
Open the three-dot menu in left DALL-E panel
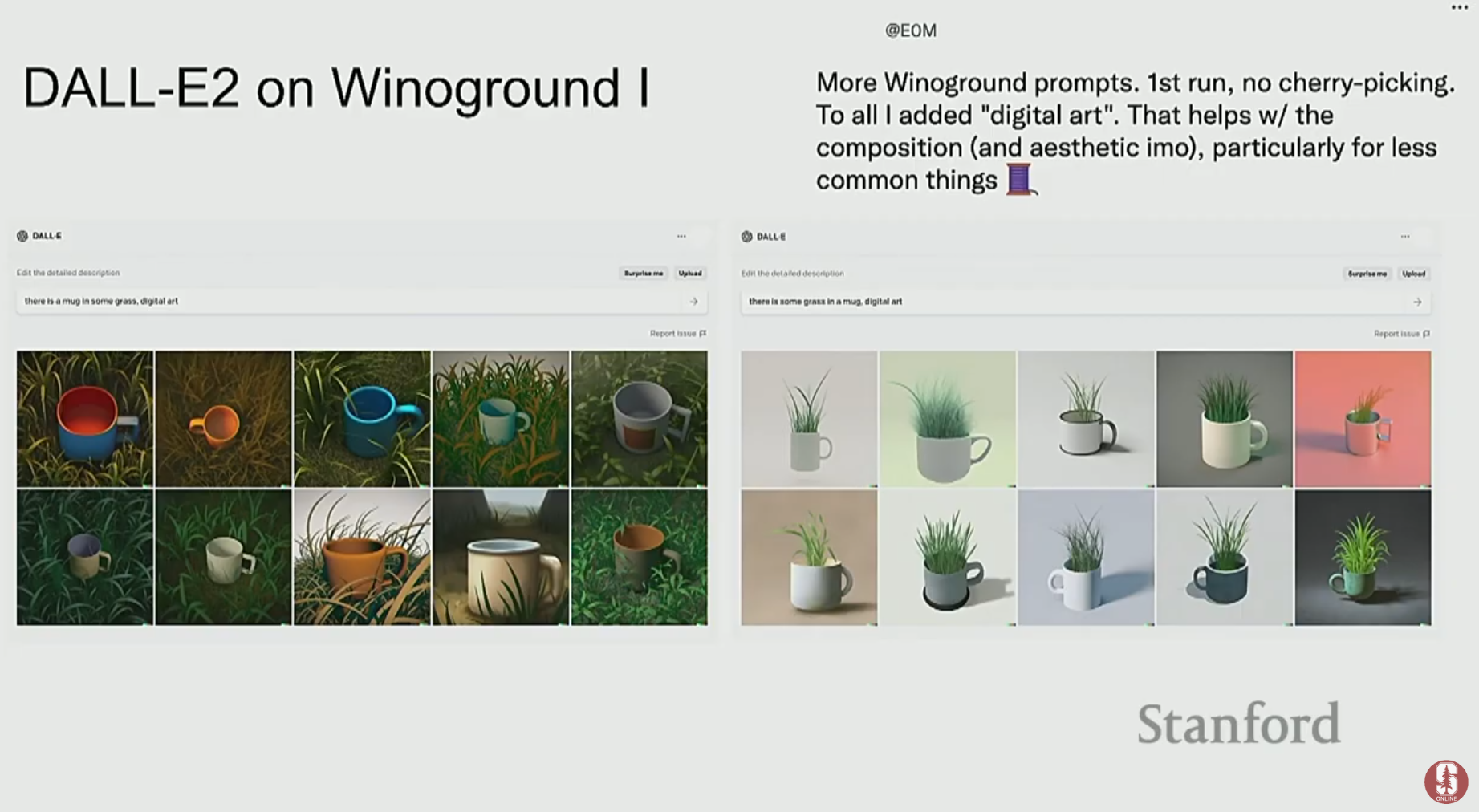point(681,236)
